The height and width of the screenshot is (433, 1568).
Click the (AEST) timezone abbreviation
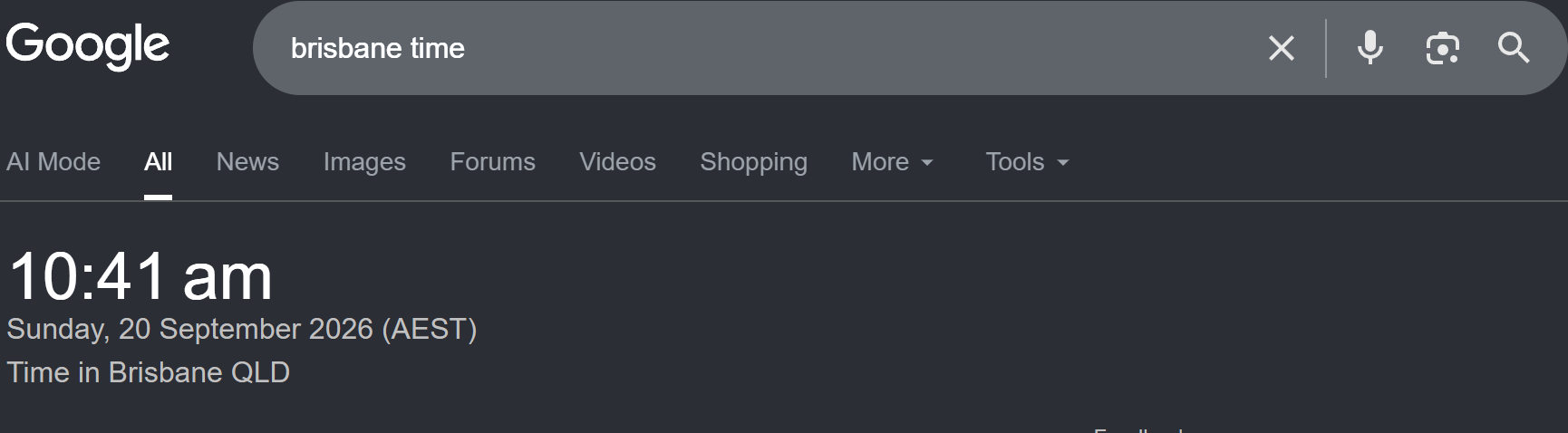pyautogui.click(x=429, y=329)
